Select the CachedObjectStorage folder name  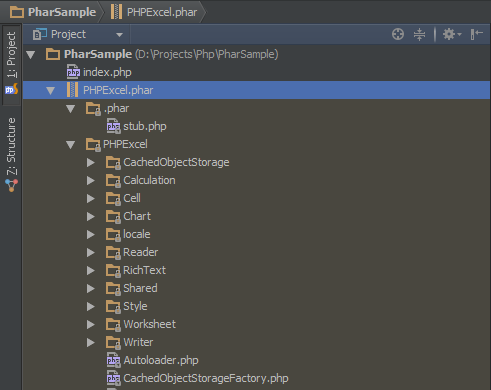coord(176,162)
